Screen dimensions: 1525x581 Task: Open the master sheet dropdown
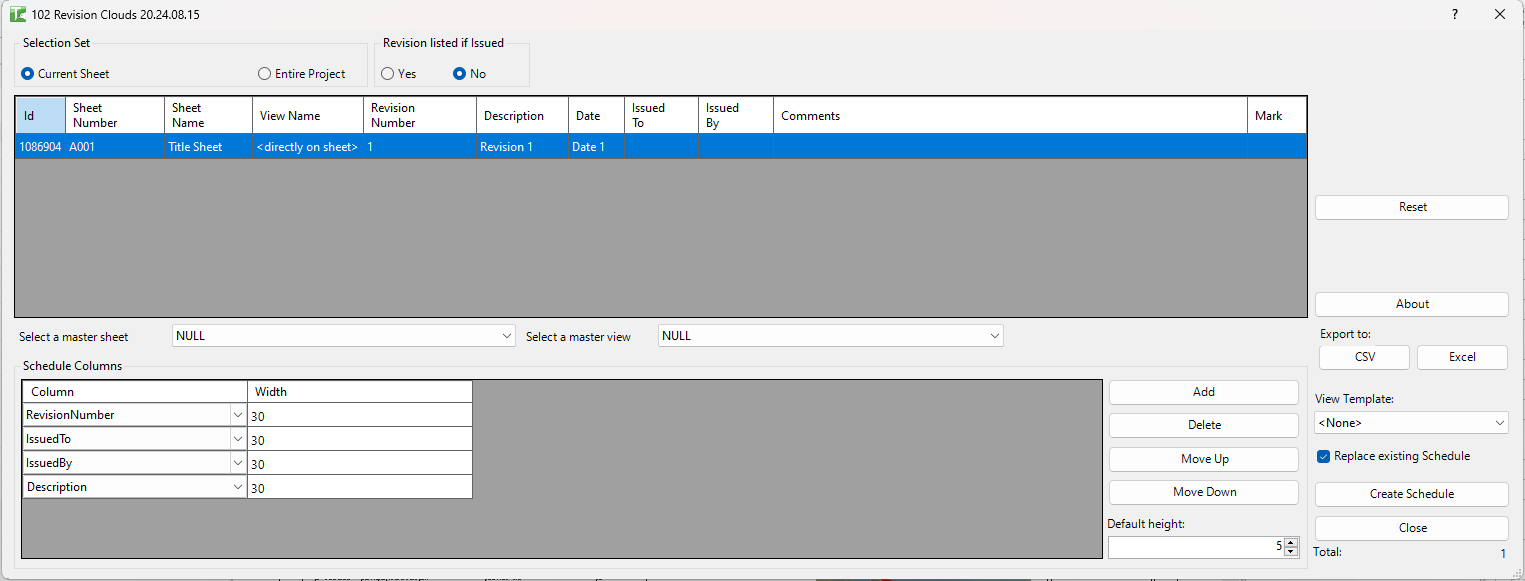507,336
